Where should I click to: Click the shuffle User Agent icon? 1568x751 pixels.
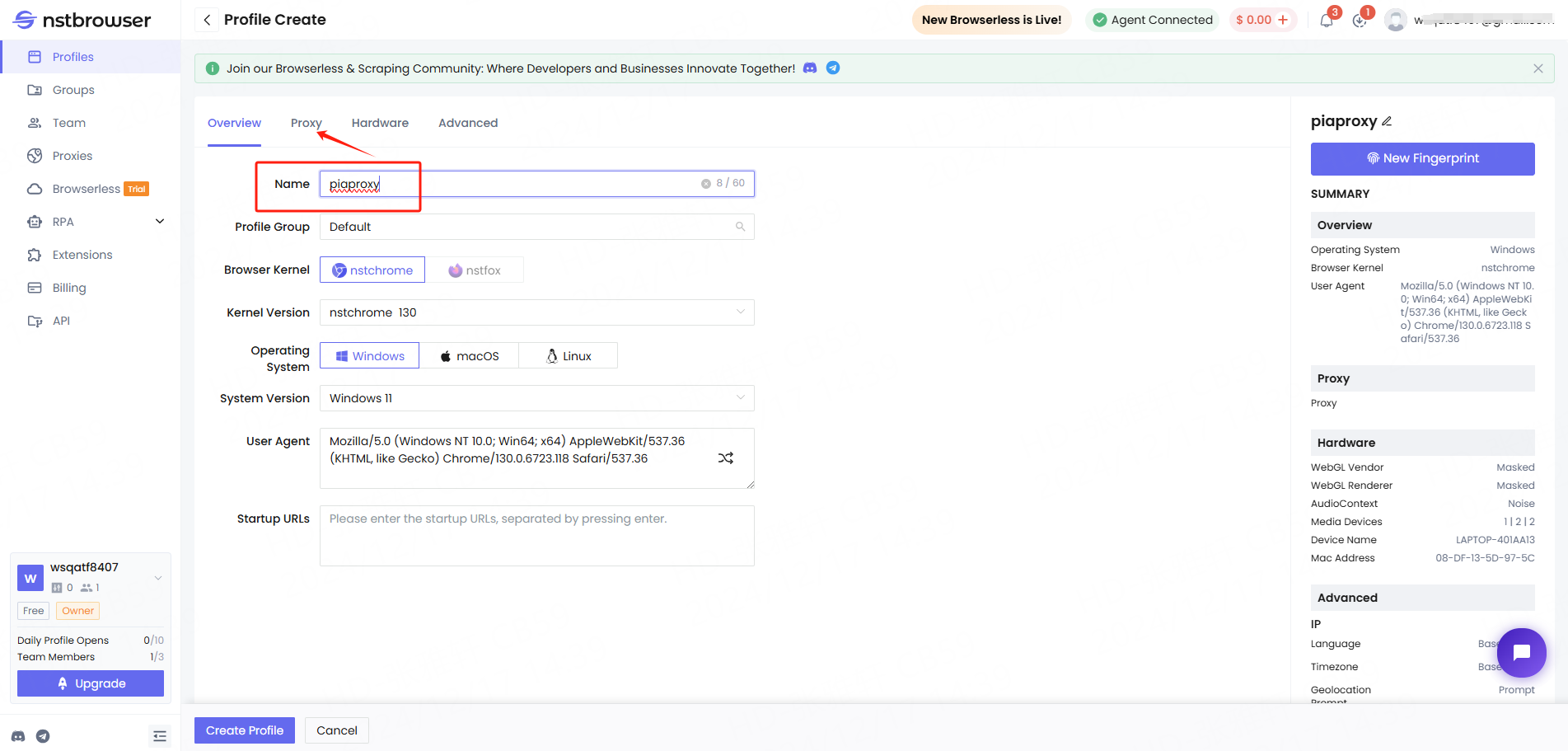pyautogui.click(x=725, y=458)
